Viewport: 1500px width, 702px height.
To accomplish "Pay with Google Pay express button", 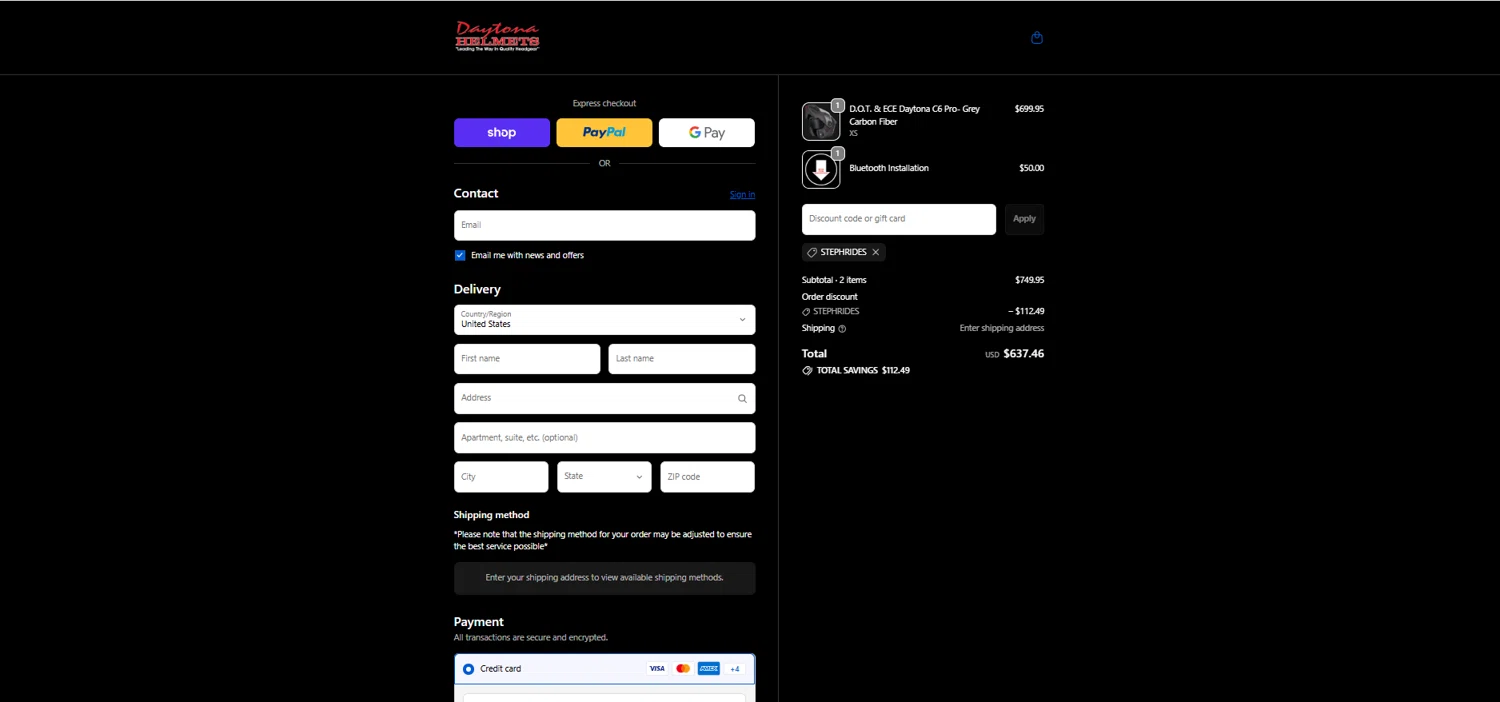I will (x=707, y=133).
